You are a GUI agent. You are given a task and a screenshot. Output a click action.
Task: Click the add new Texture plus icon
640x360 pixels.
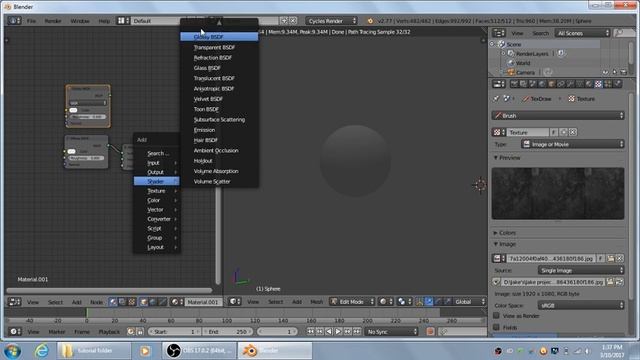click(564, 132)
